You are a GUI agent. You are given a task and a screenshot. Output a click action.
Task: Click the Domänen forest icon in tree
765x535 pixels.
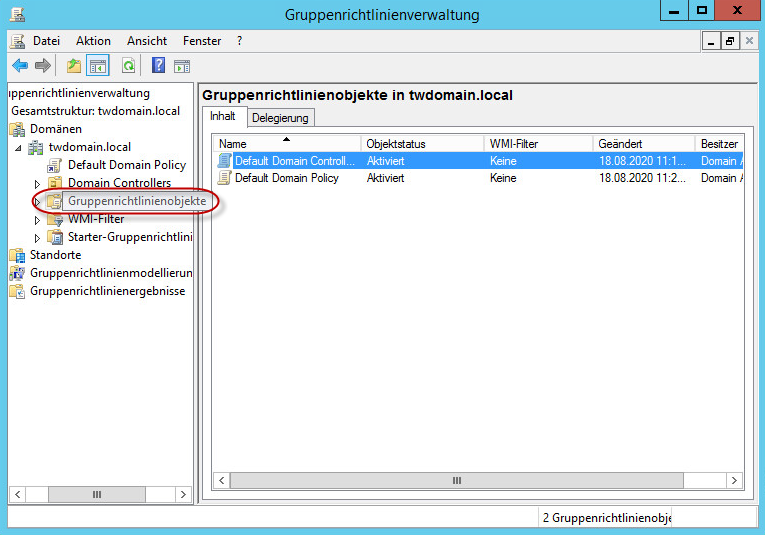[18, 129]
